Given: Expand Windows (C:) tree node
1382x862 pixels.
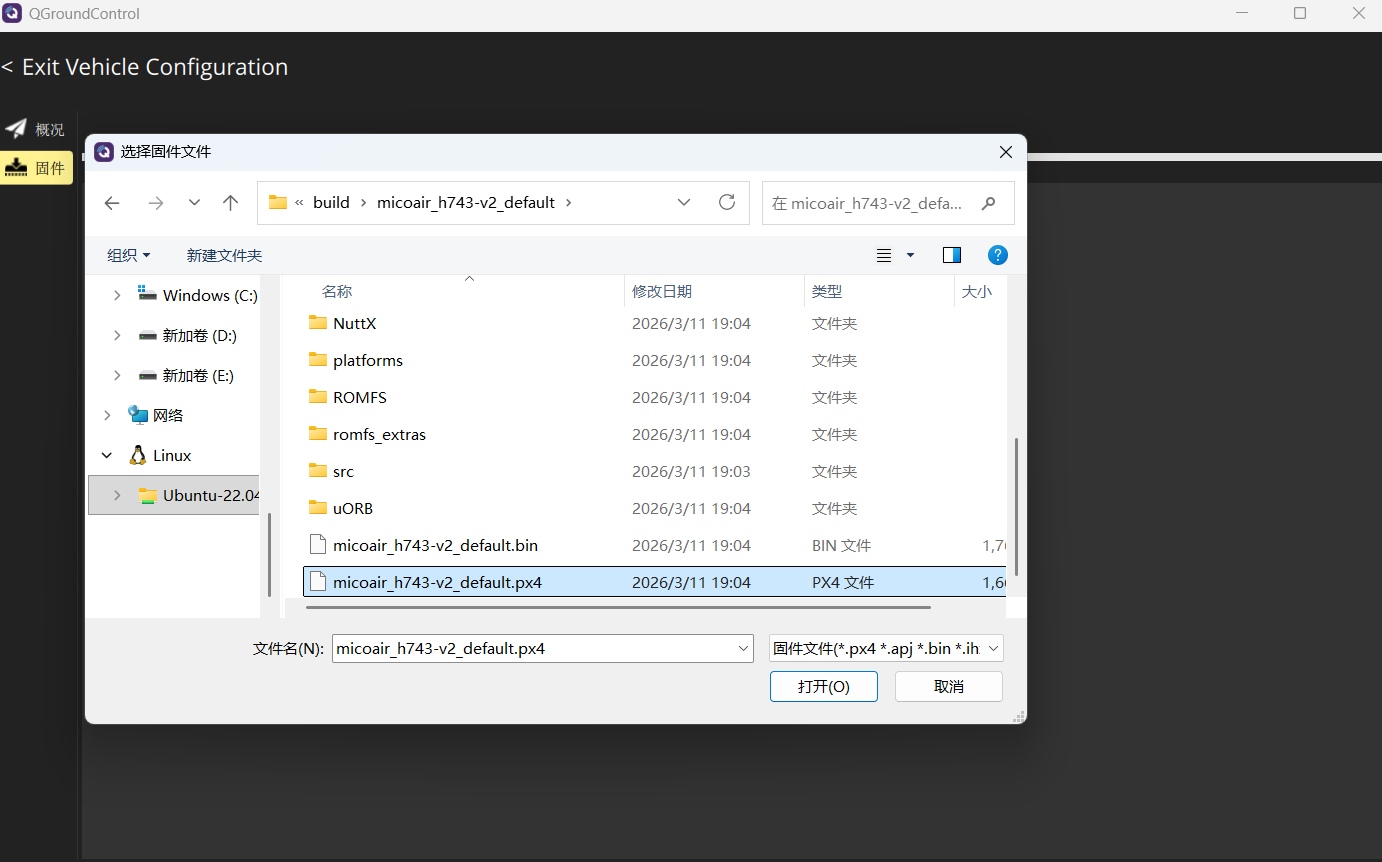Looking at the screenshot, I should 117,295.
